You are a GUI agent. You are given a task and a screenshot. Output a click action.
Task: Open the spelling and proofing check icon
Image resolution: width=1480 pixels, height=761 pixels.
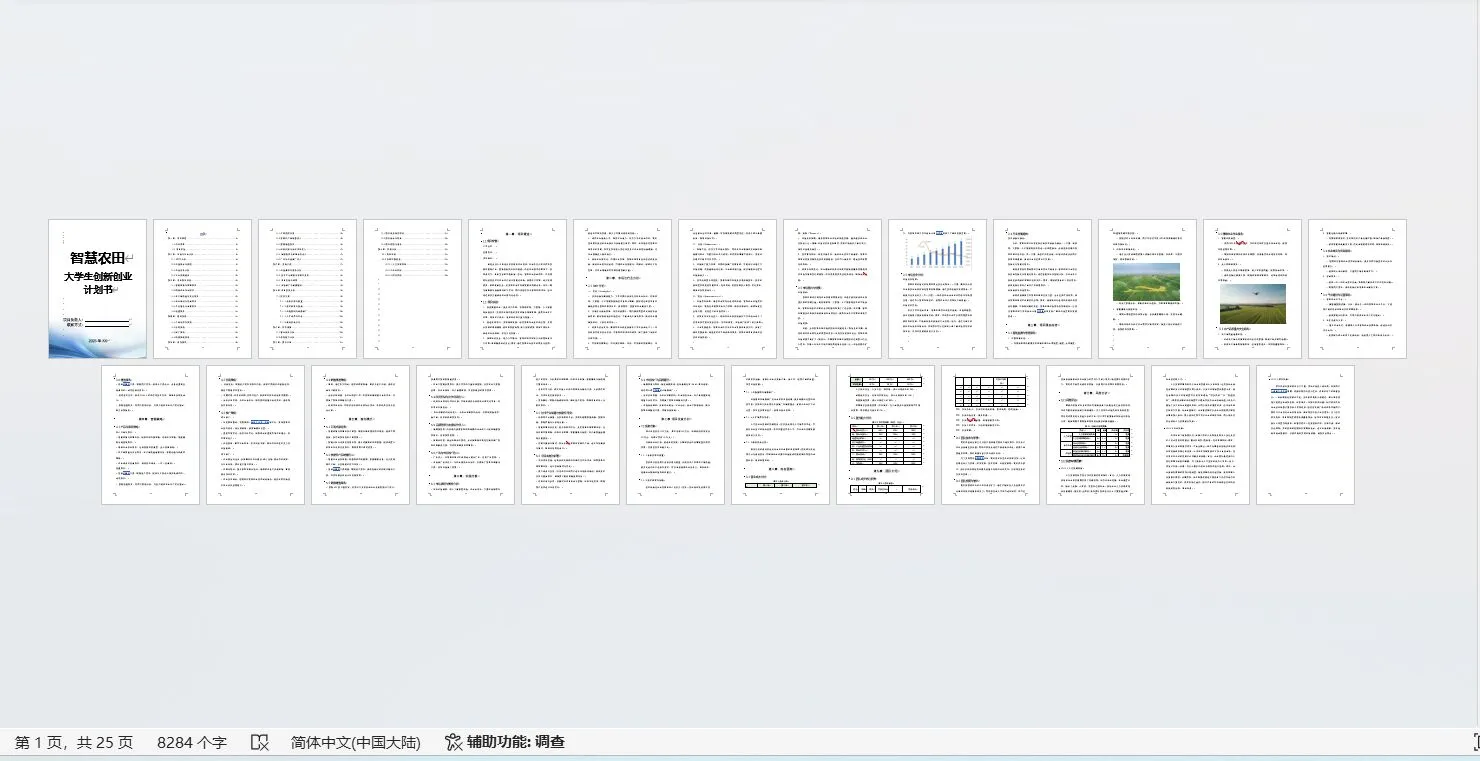(260, 742)
